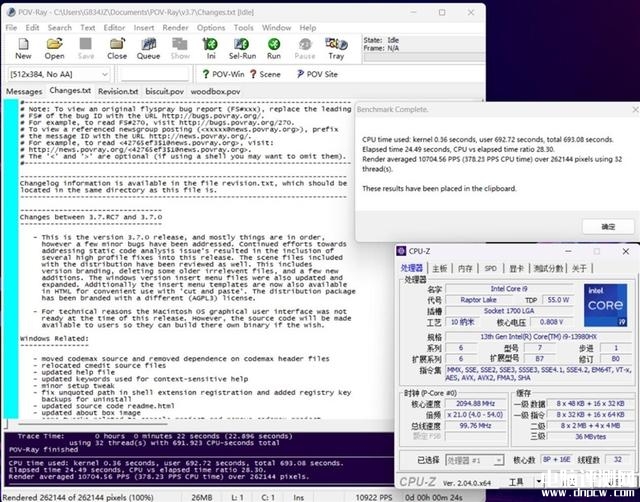Click the 0d 00h 00m 24s status entry
The height and width of the screenshot is (502, 640).
coord(433,498)
